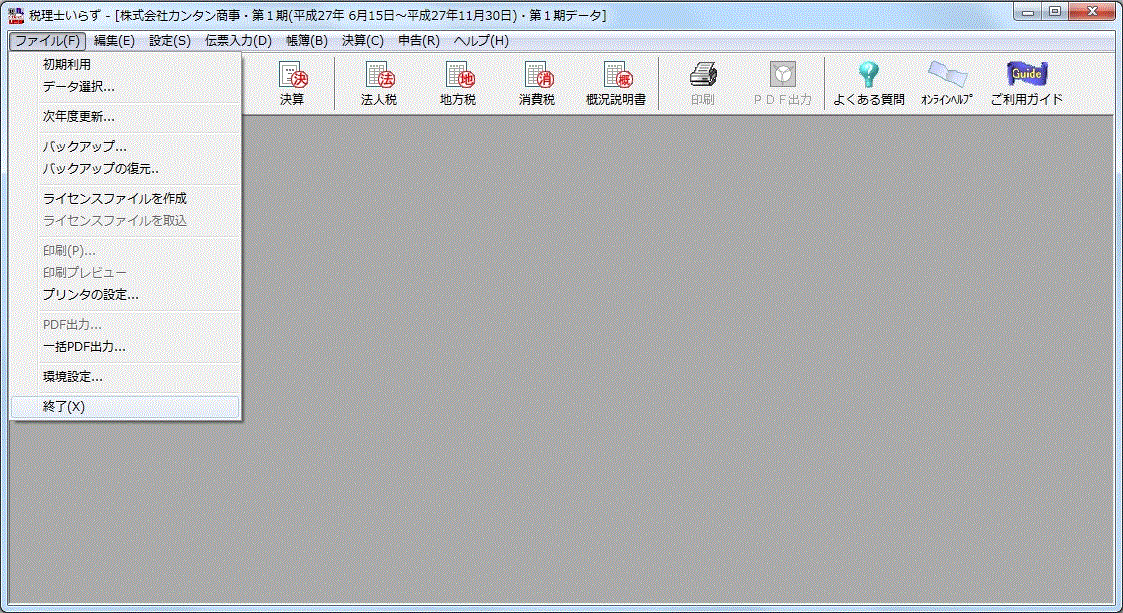Viewport: 1123px width, 613px height.
Task: Open プリンタの設定... from menu
Action: 90,295
